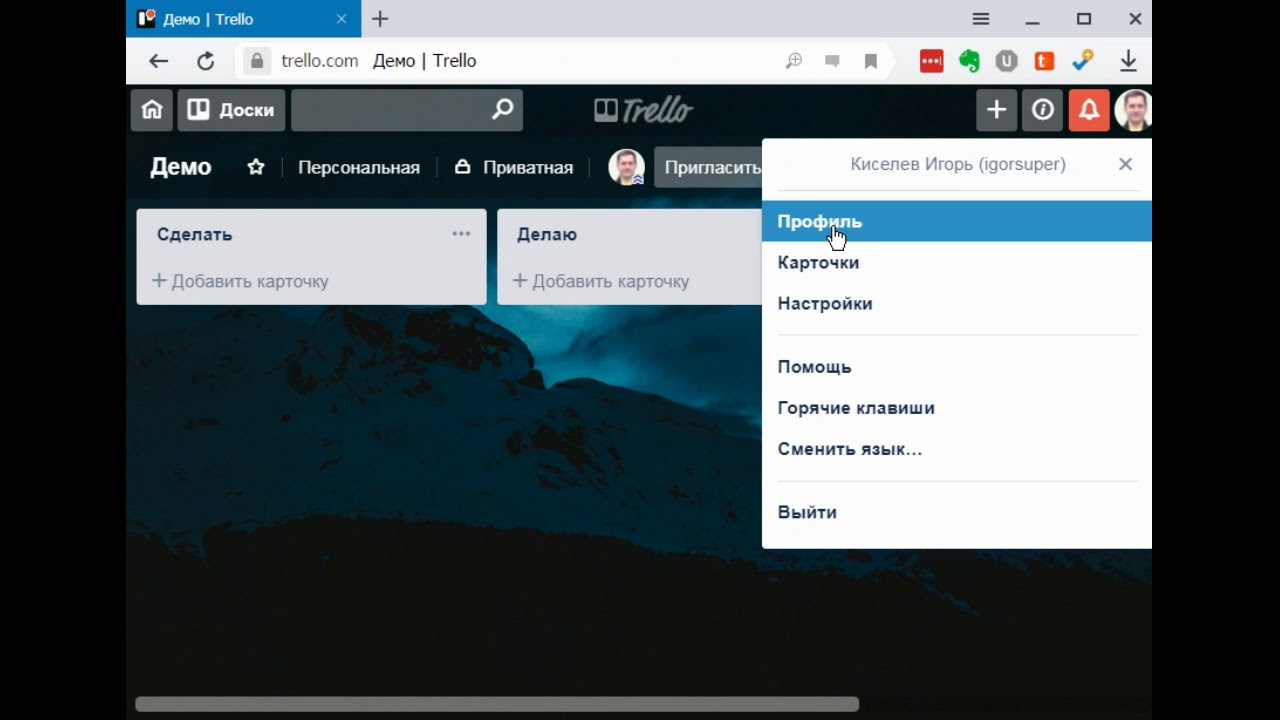Viewport: 1280px width, 720px height.
Task: Open the information icon button
Action: point(1043,110)
